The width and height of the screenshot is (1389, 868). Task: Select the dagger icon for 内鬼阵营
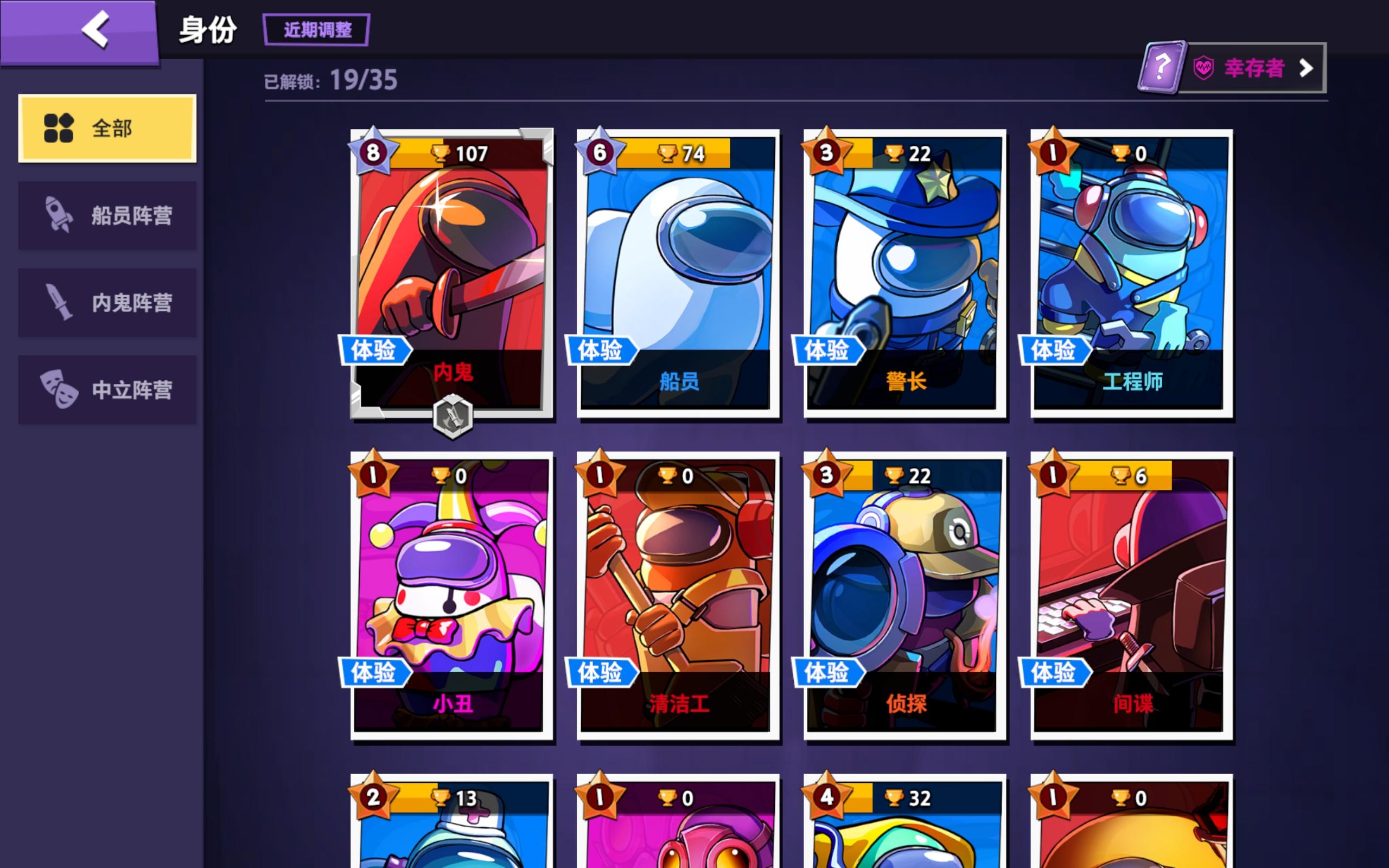point(59,302)
